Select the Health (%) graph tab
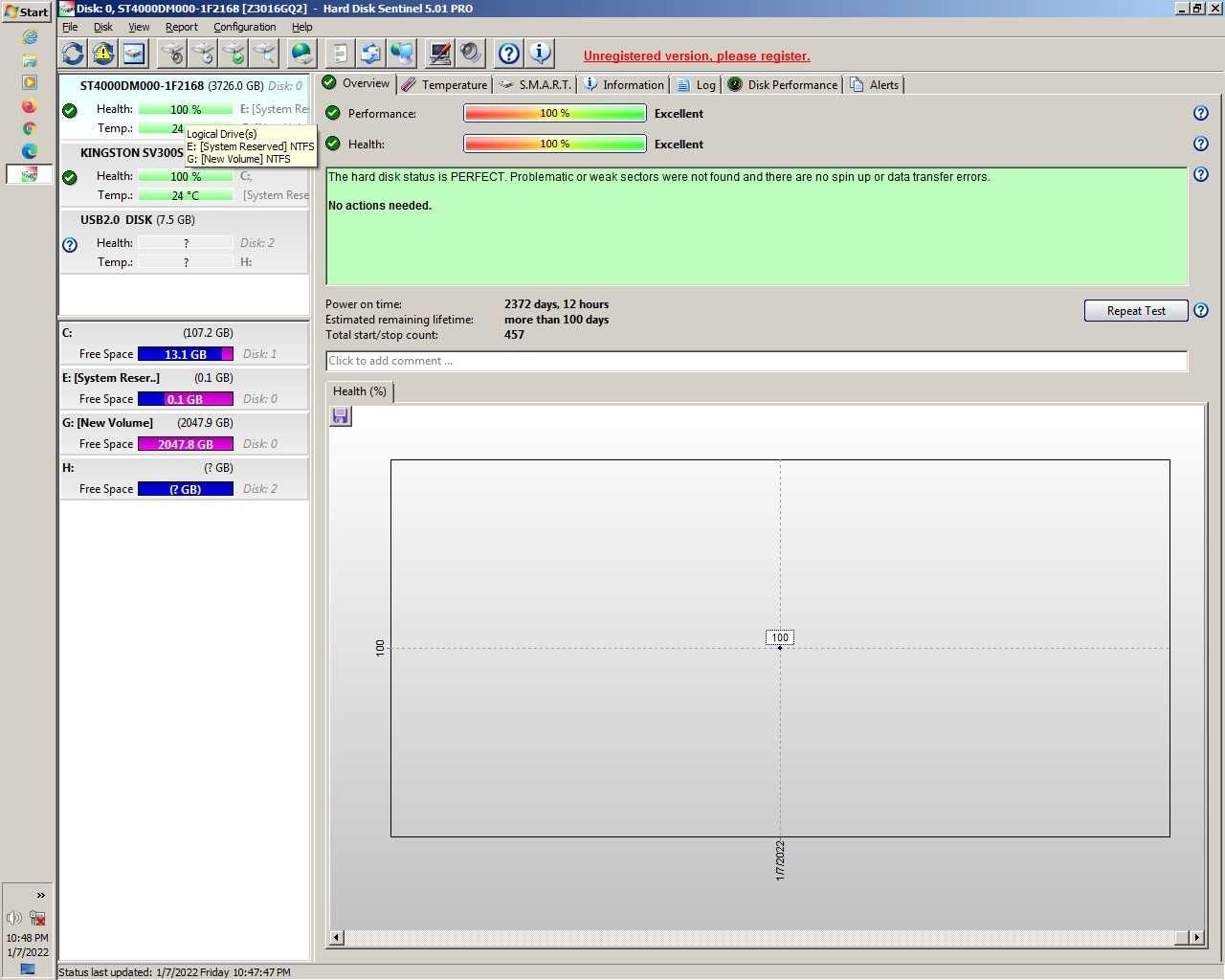The image size is (1225, 980). 359,391
